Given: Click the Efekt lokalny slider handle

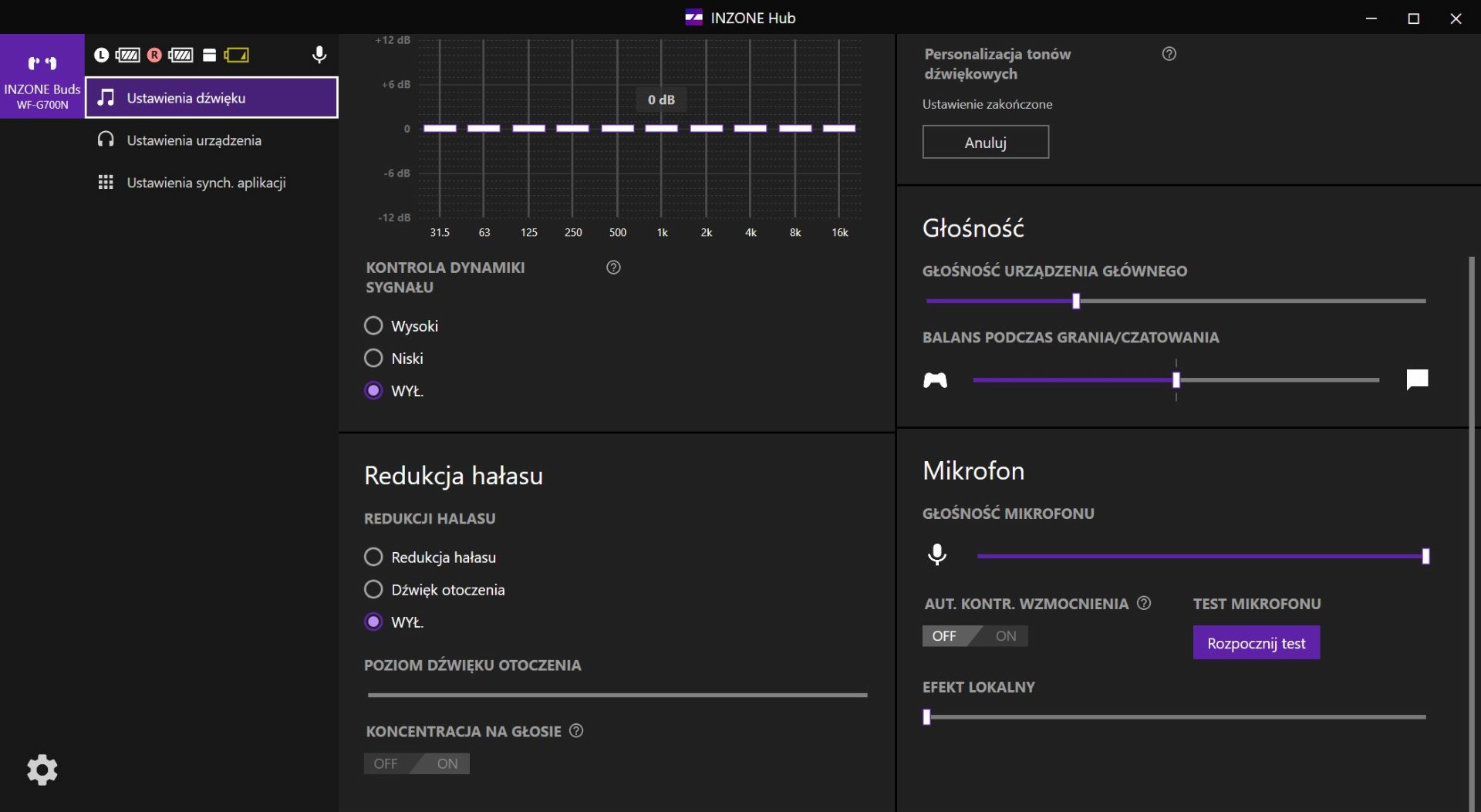Looking at the screenshot, I should click(926, 716).
